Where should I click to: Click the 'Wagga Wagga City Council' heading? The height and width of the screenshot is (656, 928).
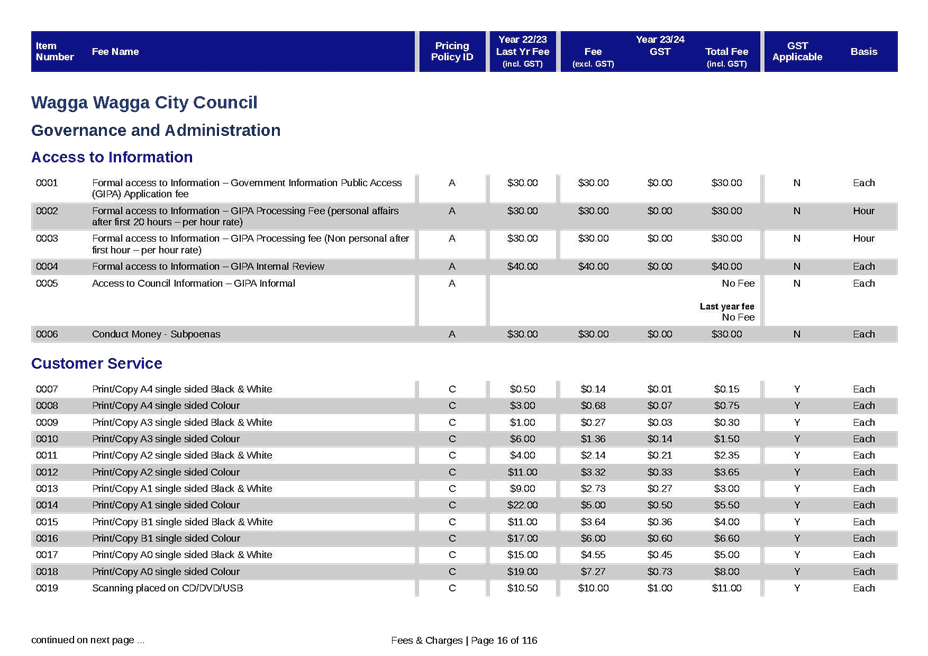(x=144, y=102)
